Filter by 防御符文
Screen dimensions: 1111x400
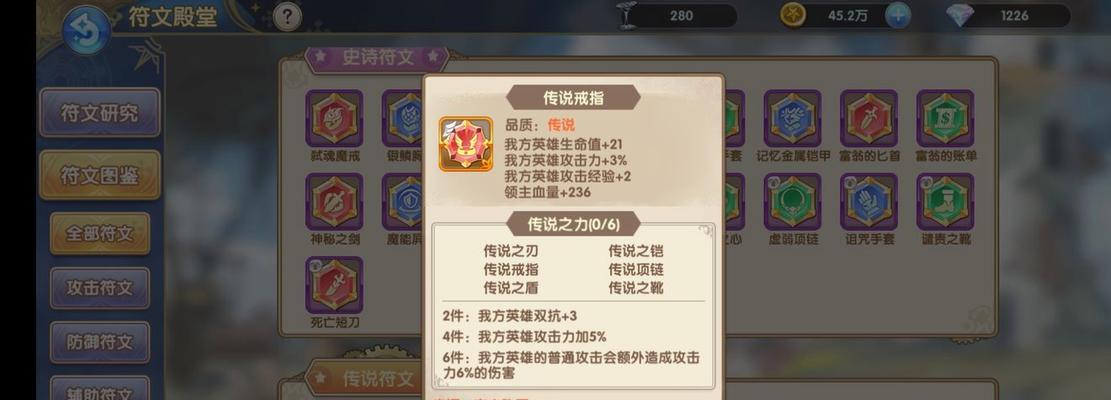(100, 343)
